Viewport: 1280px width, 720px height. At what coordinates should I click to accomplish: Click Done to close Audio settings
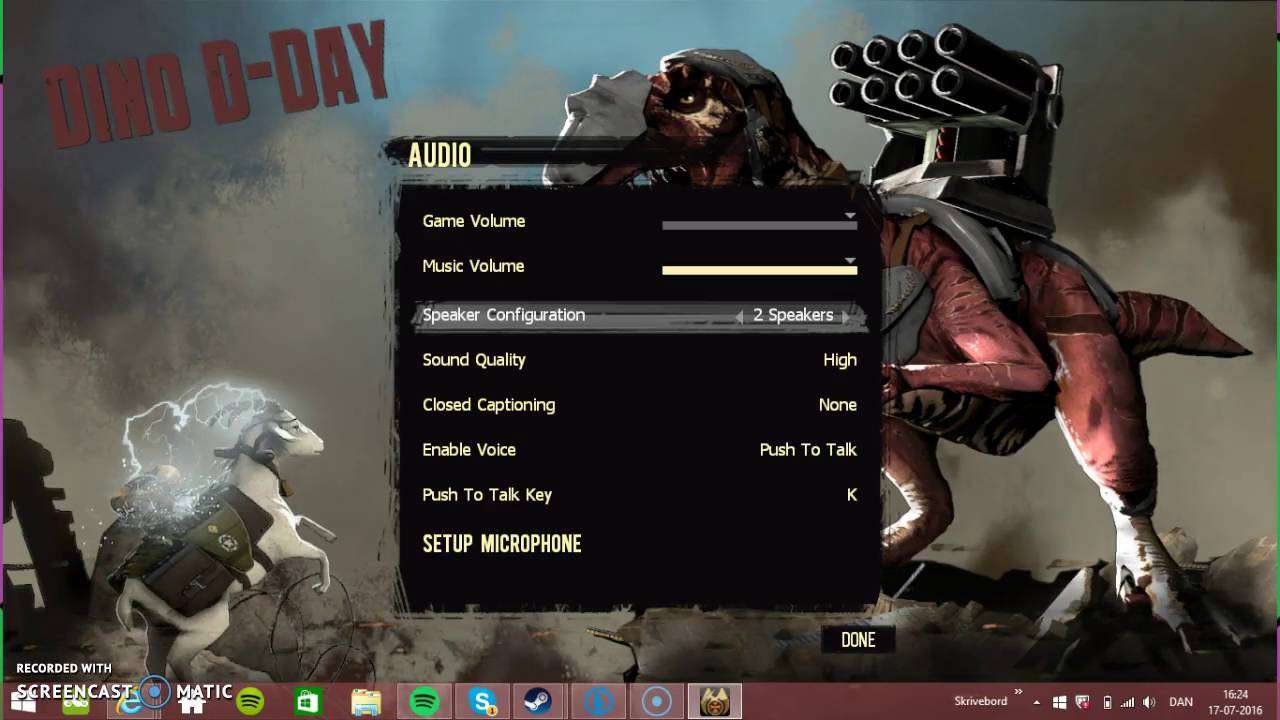tap(858, 640)
